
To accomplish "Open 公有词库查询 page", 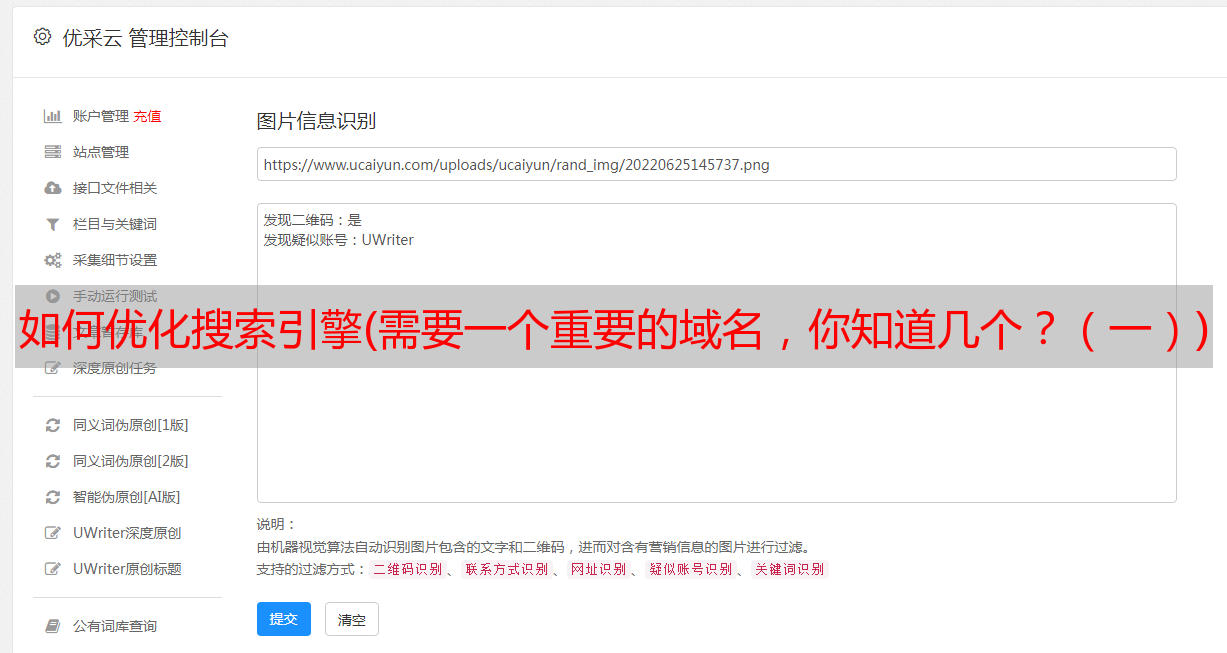I will [x=115, y=626].
